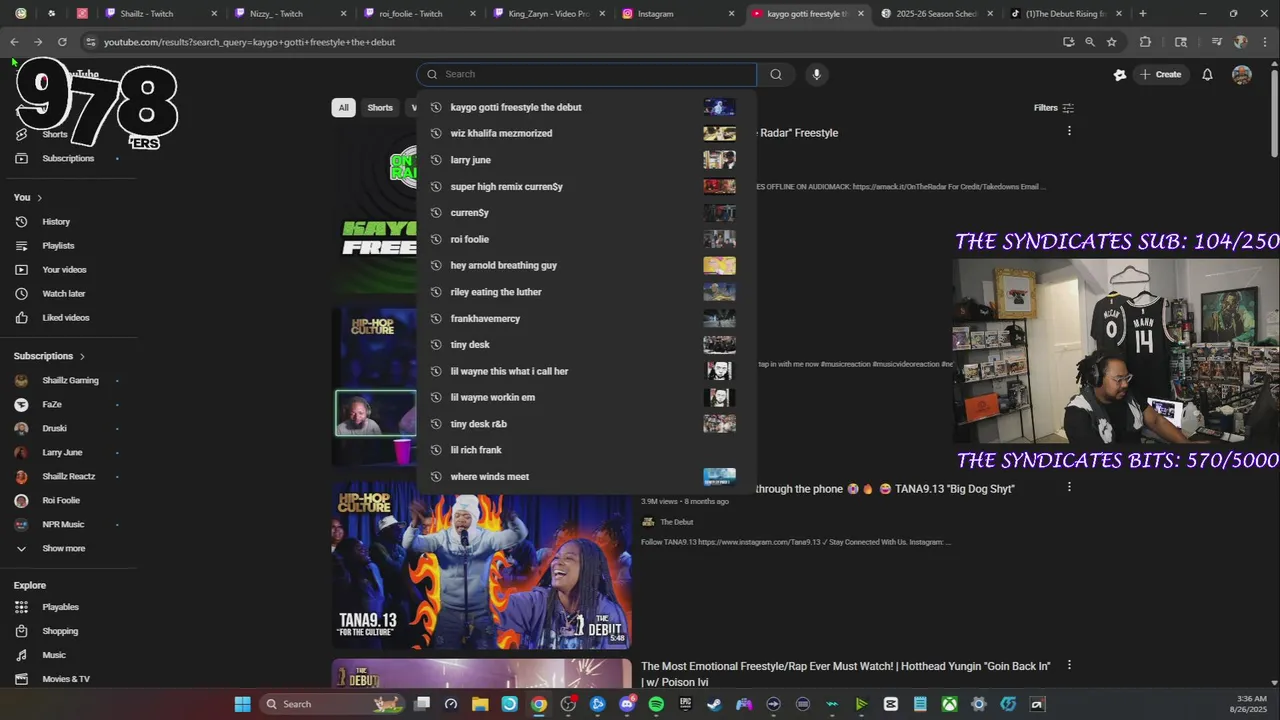Switch to Shaillz - Twitch browser tab
This screenshot has height=720, width=1280.
pyautogui.click(x=160, y=14)
